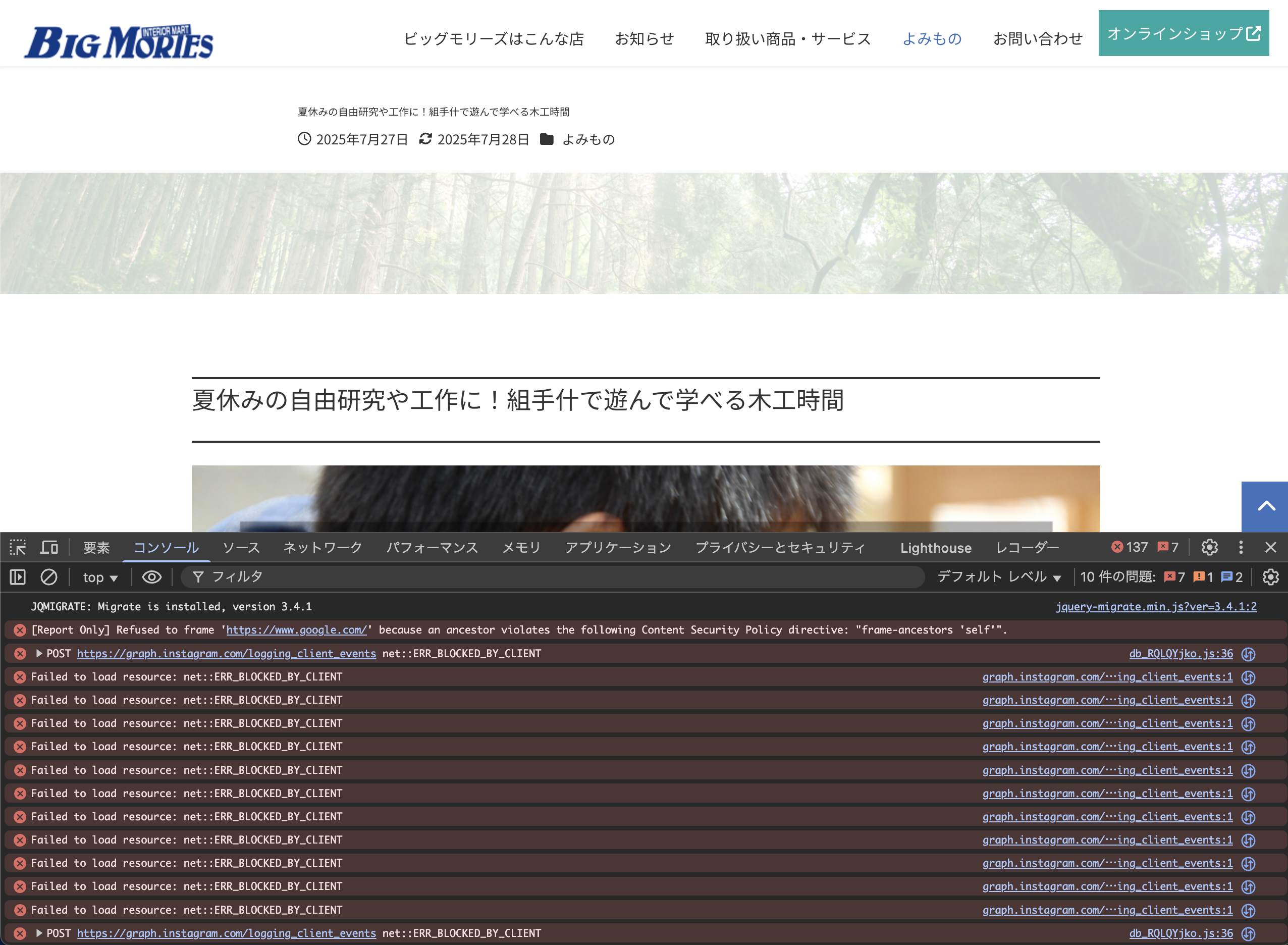The height and width of the screenshot is (945, 1288).
Task: Click the 7 issues badge in the tab bar
Action: pos(1168,547)
